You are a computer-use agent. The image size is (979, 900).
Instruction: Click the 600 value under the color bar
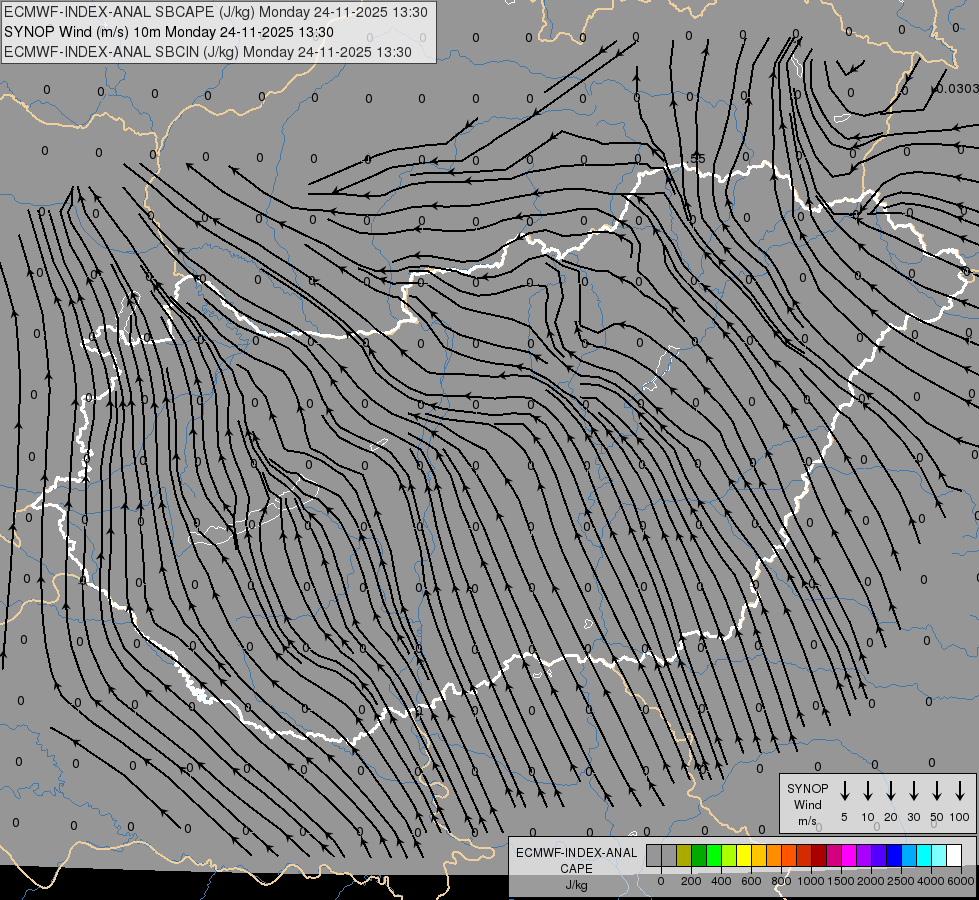coord(751,881)
